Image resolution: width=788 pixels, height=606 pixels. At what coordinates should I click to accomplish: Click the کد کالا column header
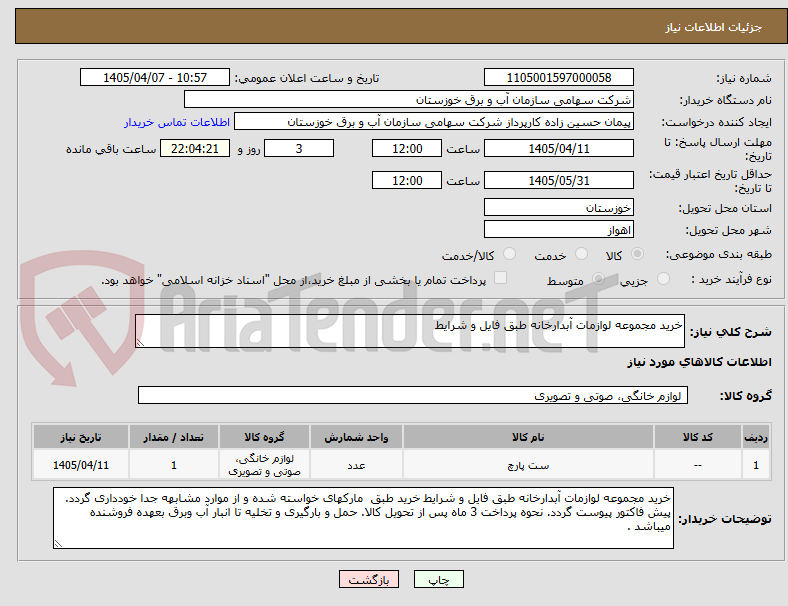pyautogui.click(x=698, y=437)
